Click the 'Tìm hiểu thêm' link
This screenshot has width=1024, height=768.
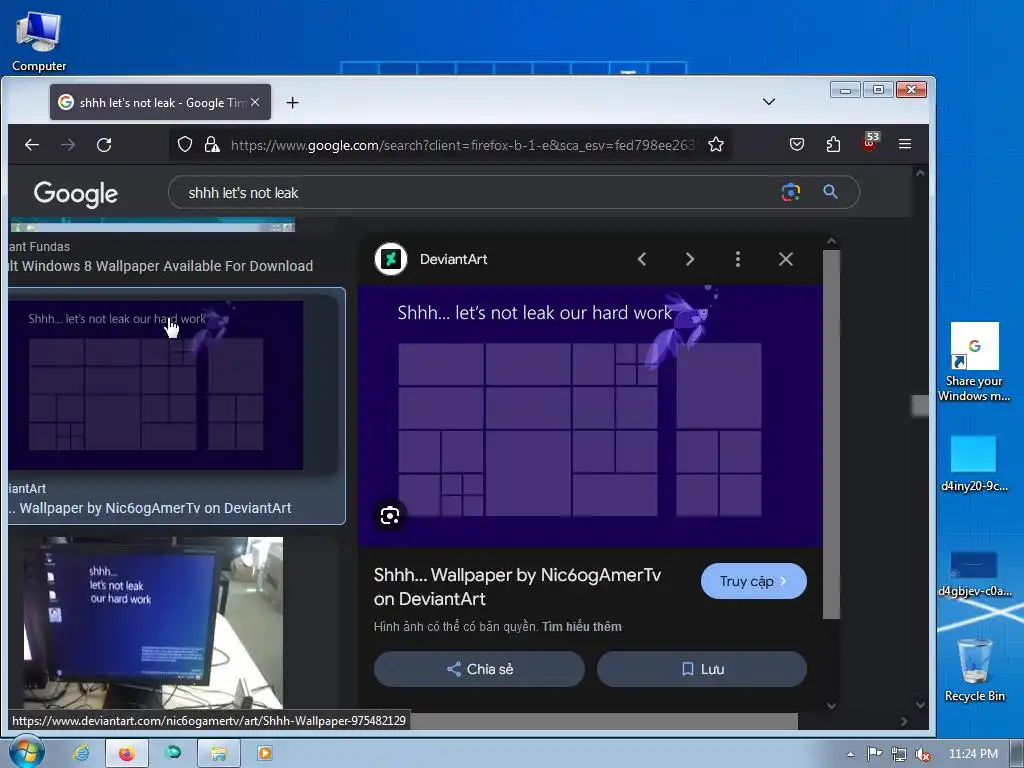pos(581,627)
